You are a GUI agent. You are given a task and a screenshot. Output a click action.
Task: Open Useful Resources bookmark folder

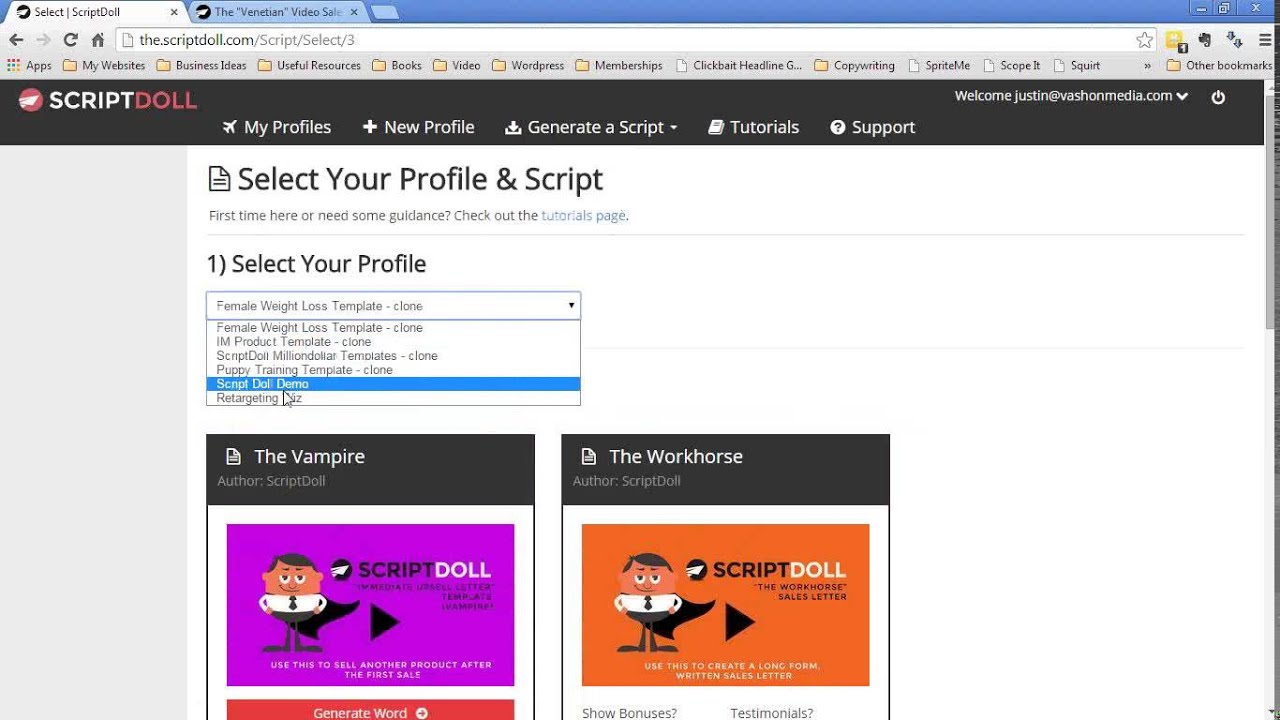click(x=309, y=65)
